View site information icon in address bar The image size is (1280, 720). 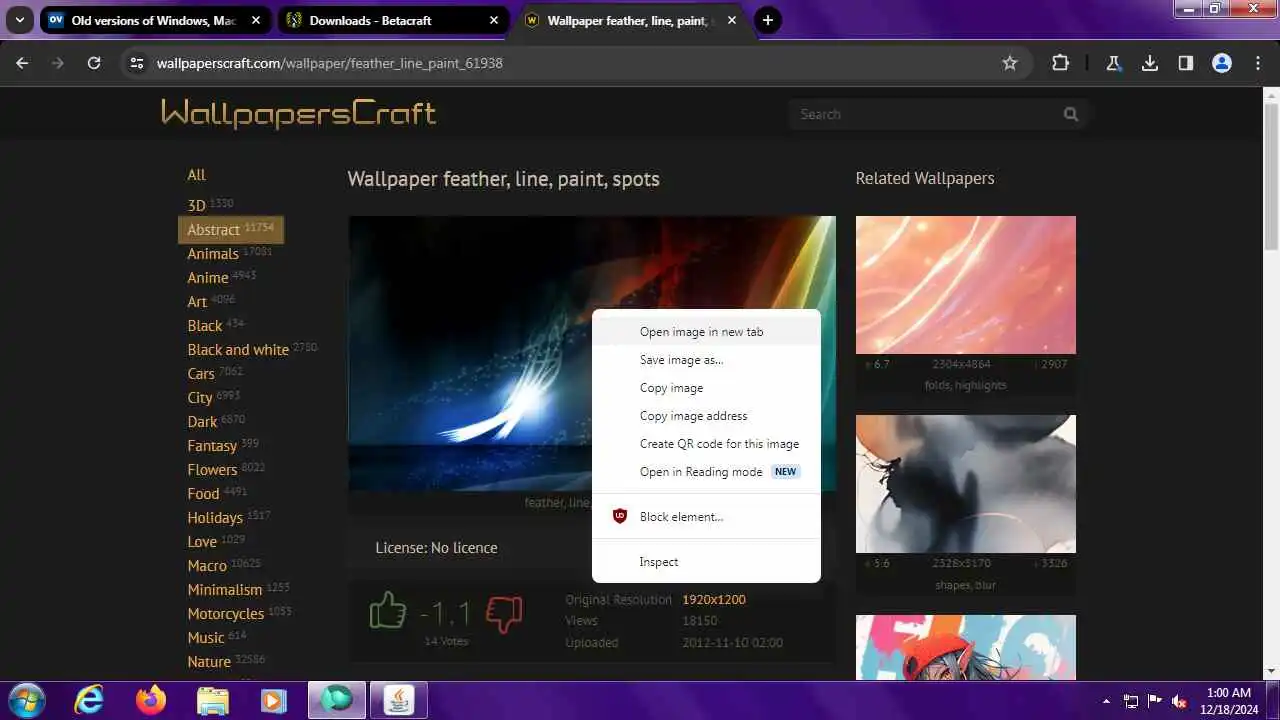tap(137, 63)
